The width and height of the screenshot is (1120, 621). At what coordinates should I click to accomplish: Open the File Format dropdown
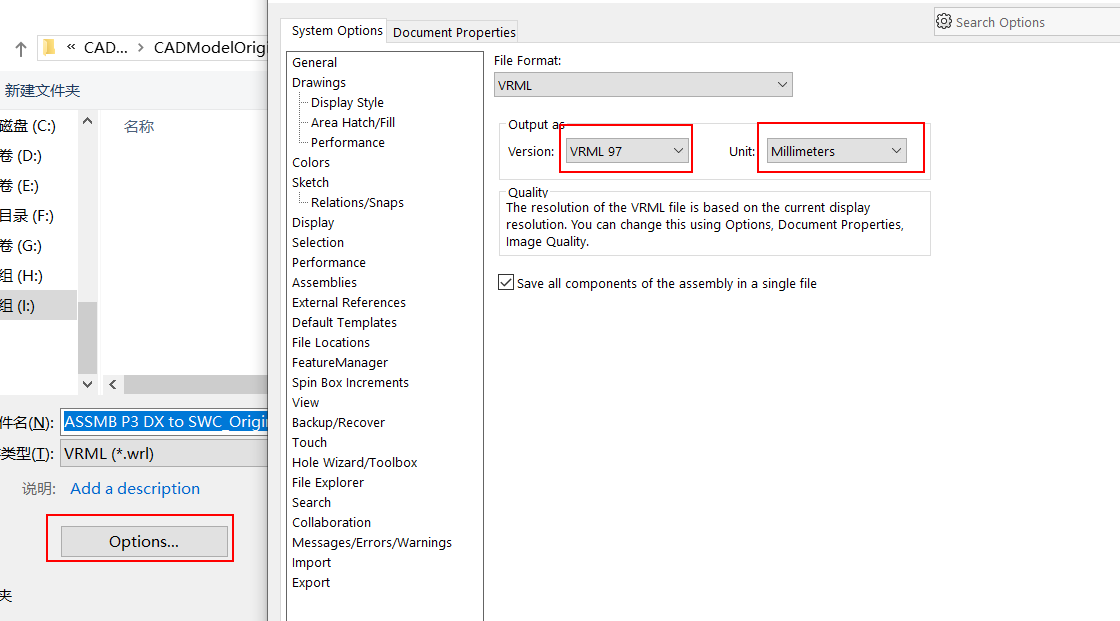coord(782,85)
